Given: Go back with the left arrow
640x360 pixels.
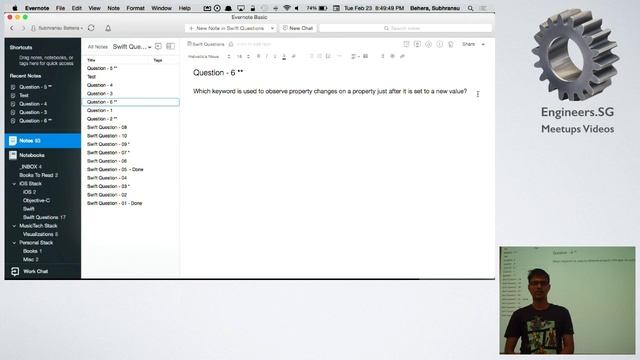Looking at the screenshot, I should [x=12, y=28].
